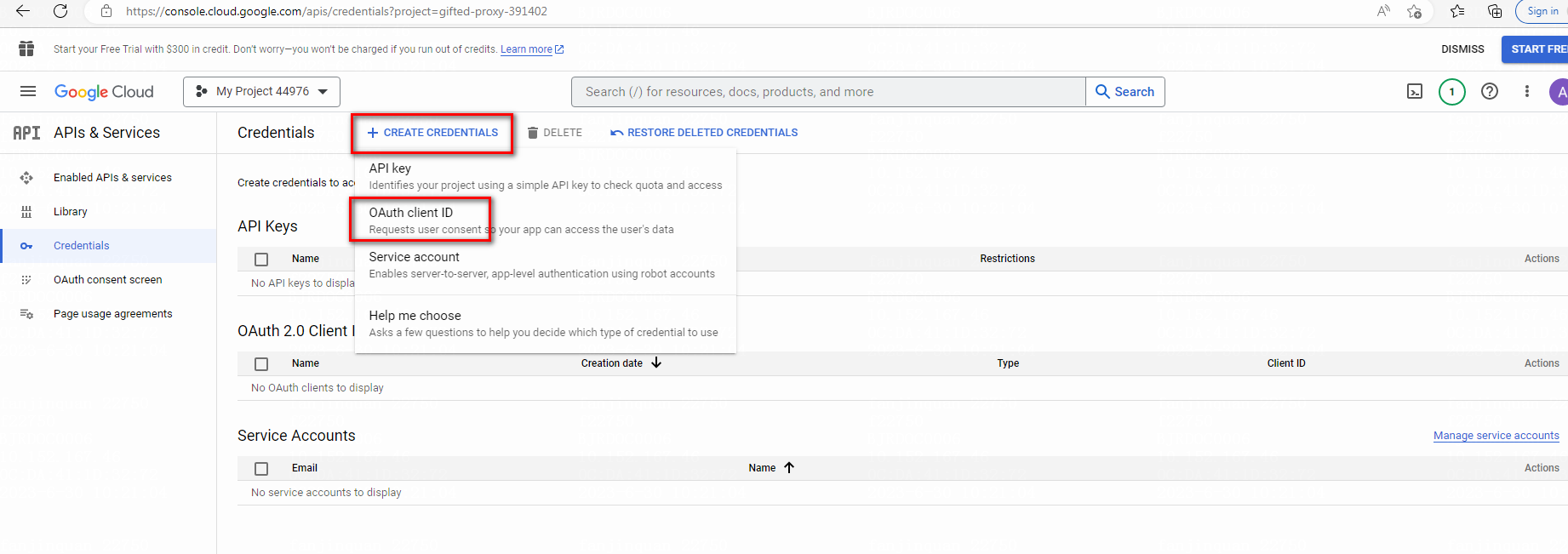Click the Page usage agreements sidebar icon
This screenshot has height=554, width=1568.
26,314
